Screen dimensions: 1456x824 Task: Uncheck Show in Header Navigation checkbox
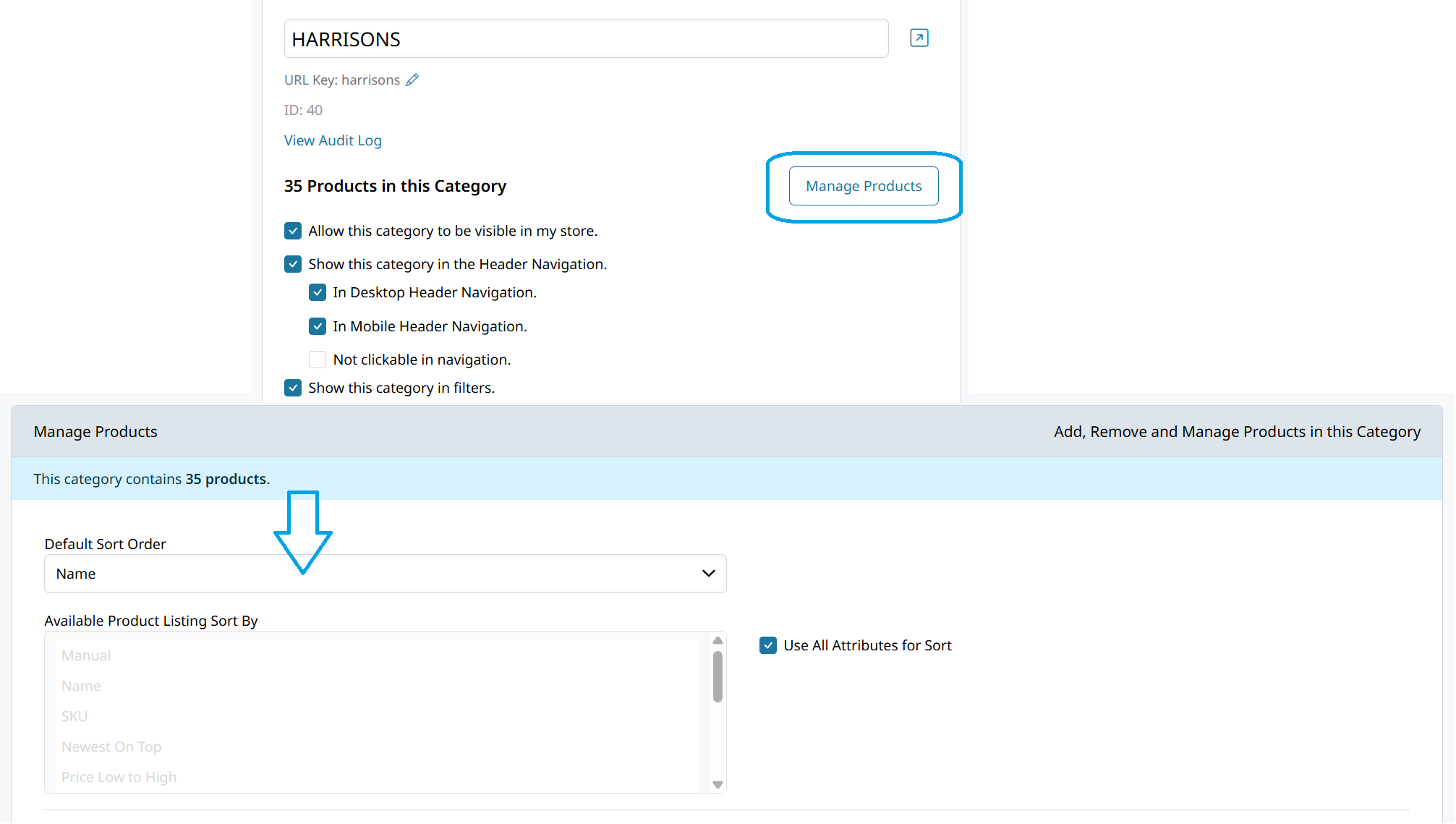point(293,264)
